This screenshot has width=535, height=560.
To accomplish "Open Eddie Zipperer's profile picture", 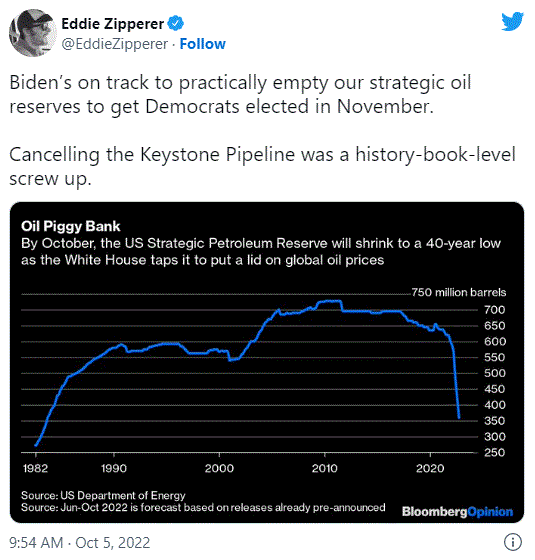I will pos(32,33).
